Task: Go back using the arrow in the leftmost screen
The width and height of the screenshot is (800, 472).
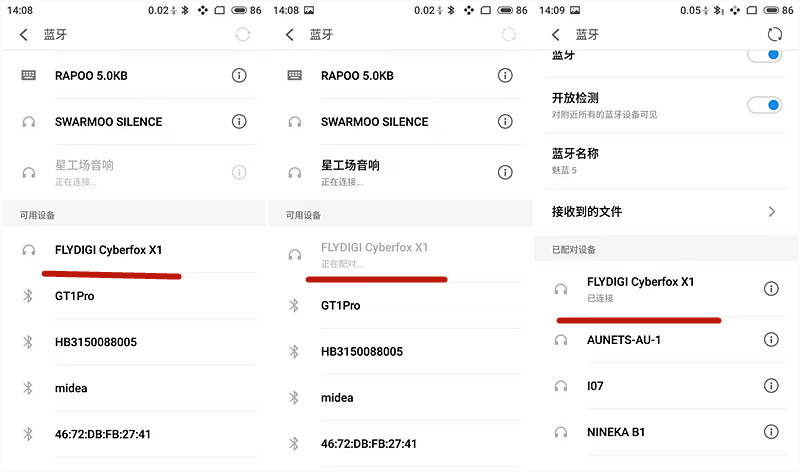Action: [x=23, y=34]
